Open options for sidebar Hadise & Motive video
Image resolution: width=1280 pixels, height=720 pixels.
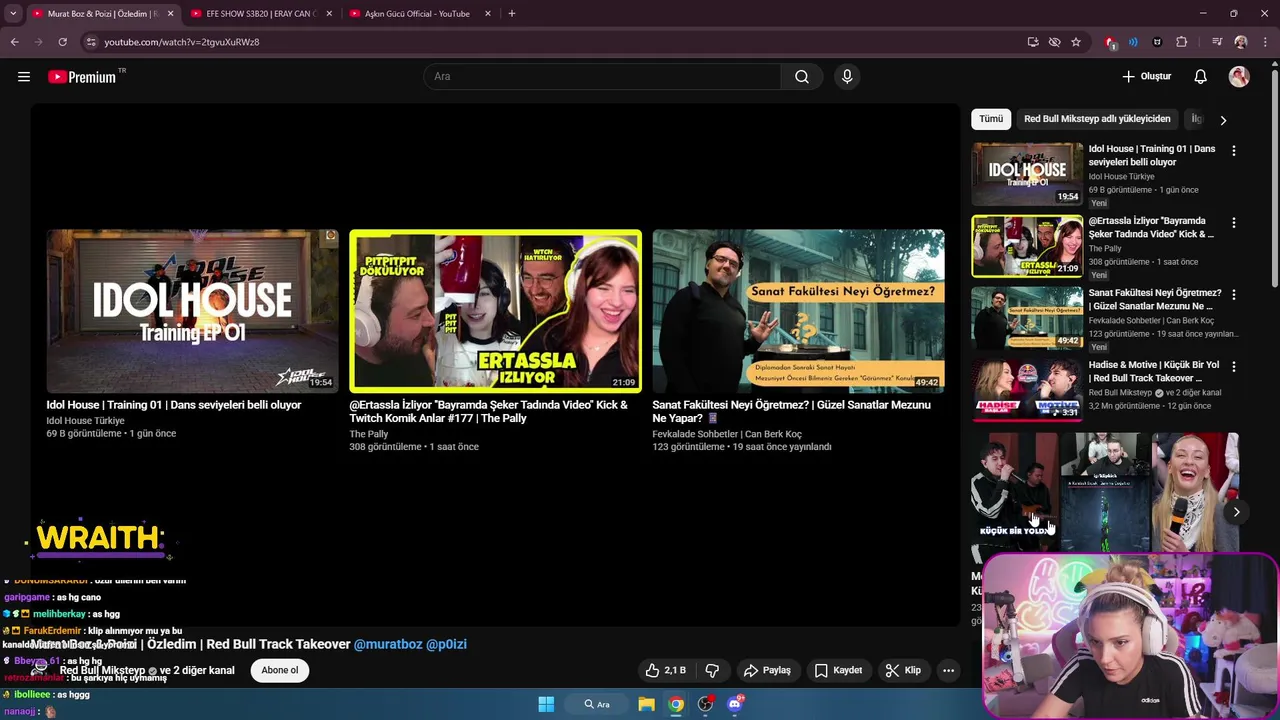1233,367
